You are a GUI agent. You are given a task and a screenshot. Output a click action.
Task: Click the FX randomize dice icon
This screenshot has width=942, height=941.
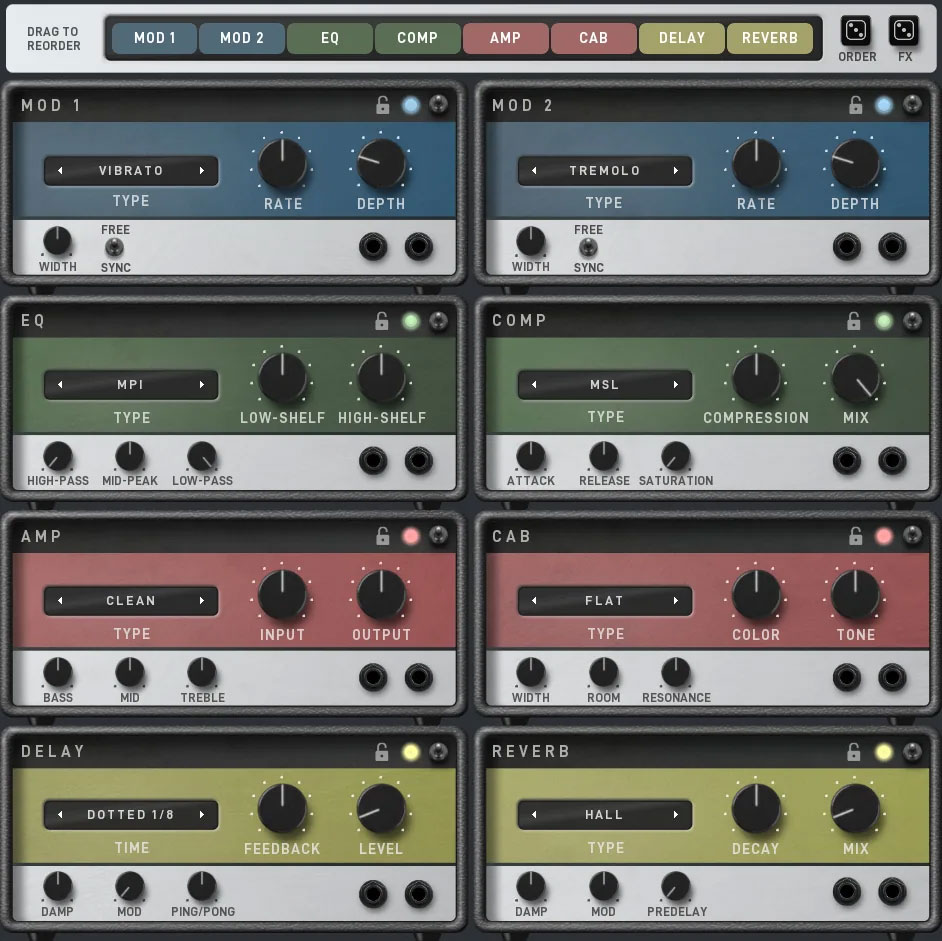click(x=903, y=29)
